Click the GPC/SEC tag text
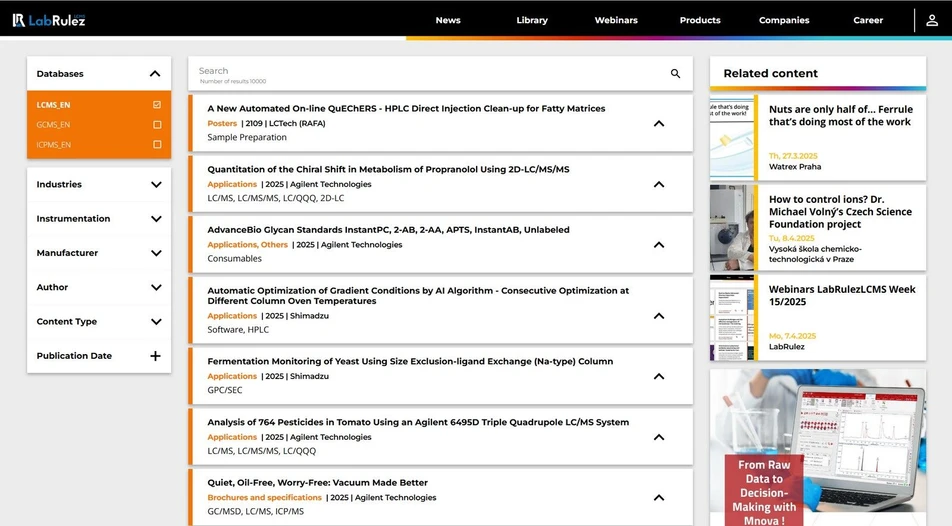The height and width of the screenshot is (526, 952). pos(225,390)
